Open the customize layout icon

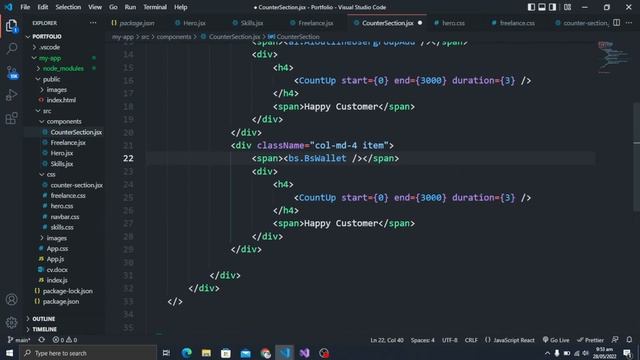point(567,7)
